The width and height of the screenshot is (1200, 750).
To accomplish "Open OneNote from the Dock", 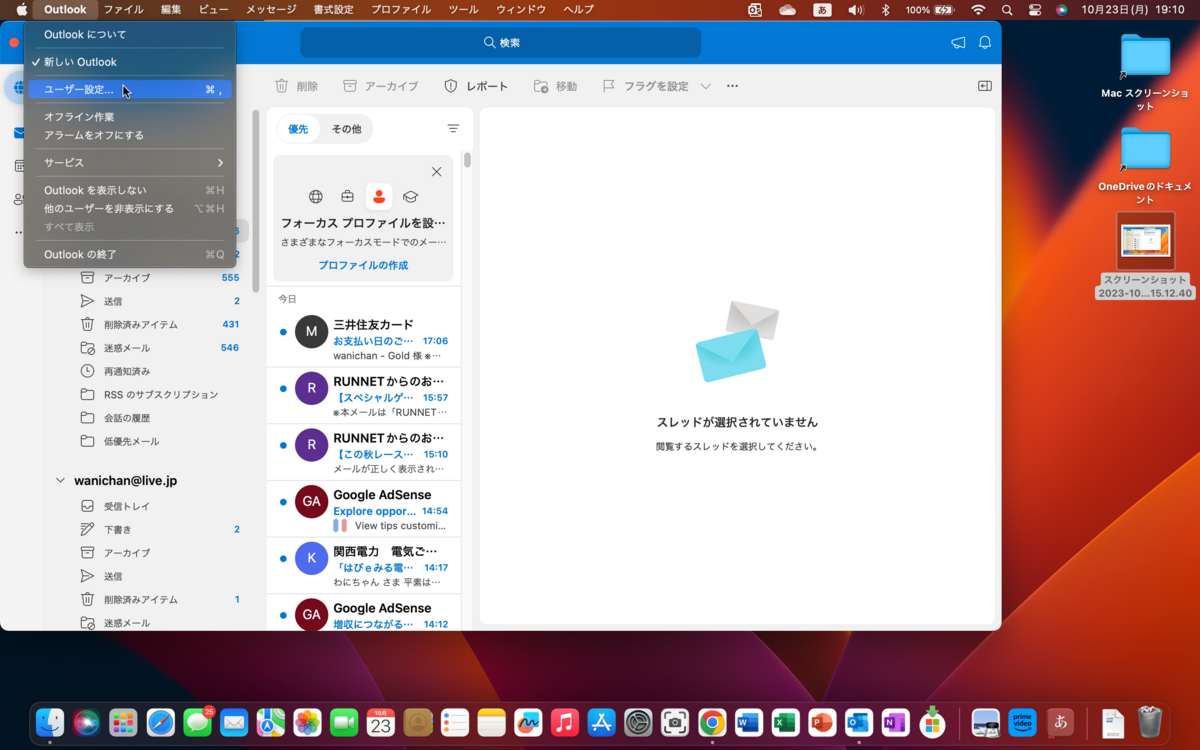I will coord(895,722).
